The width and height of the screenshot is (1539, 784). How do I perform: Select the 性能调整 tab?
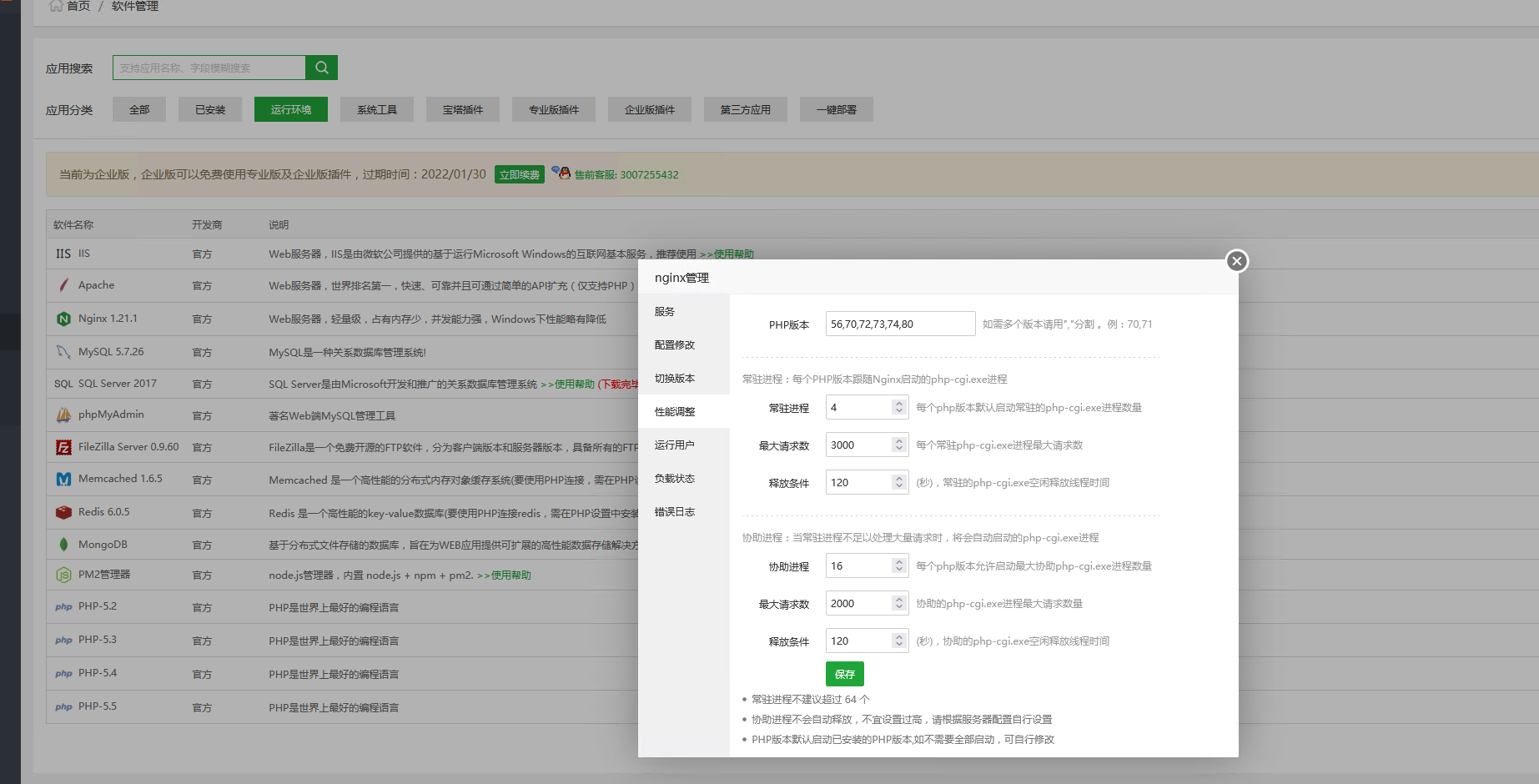(684, 411)
